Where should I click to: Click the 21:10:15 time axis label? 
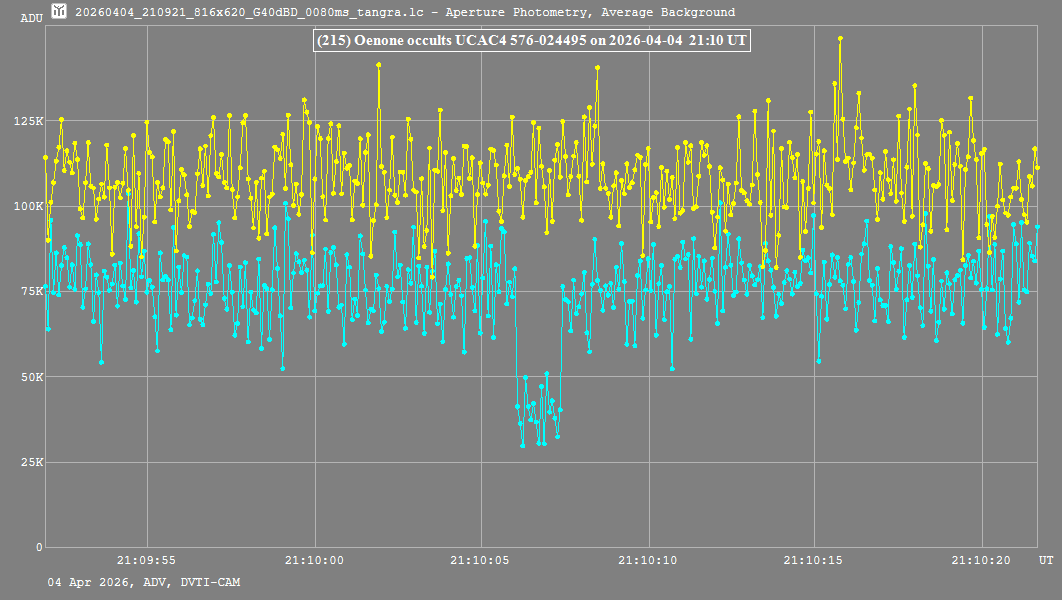coord(815,561)
